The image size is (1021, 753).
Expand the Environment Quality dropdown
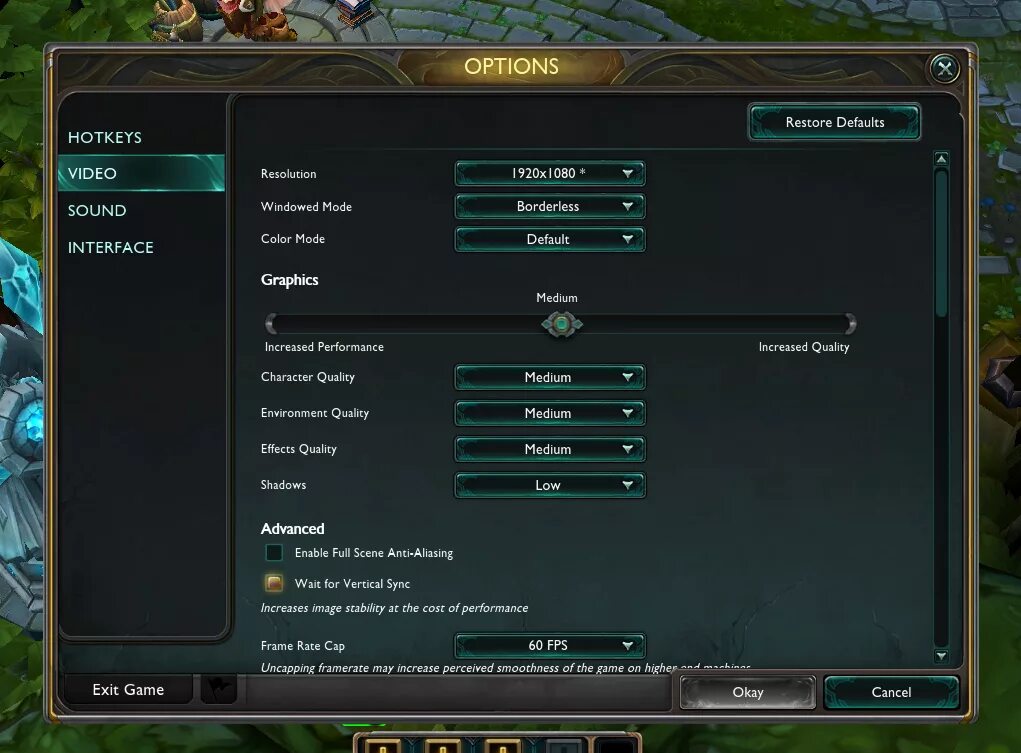click(550, 413)
